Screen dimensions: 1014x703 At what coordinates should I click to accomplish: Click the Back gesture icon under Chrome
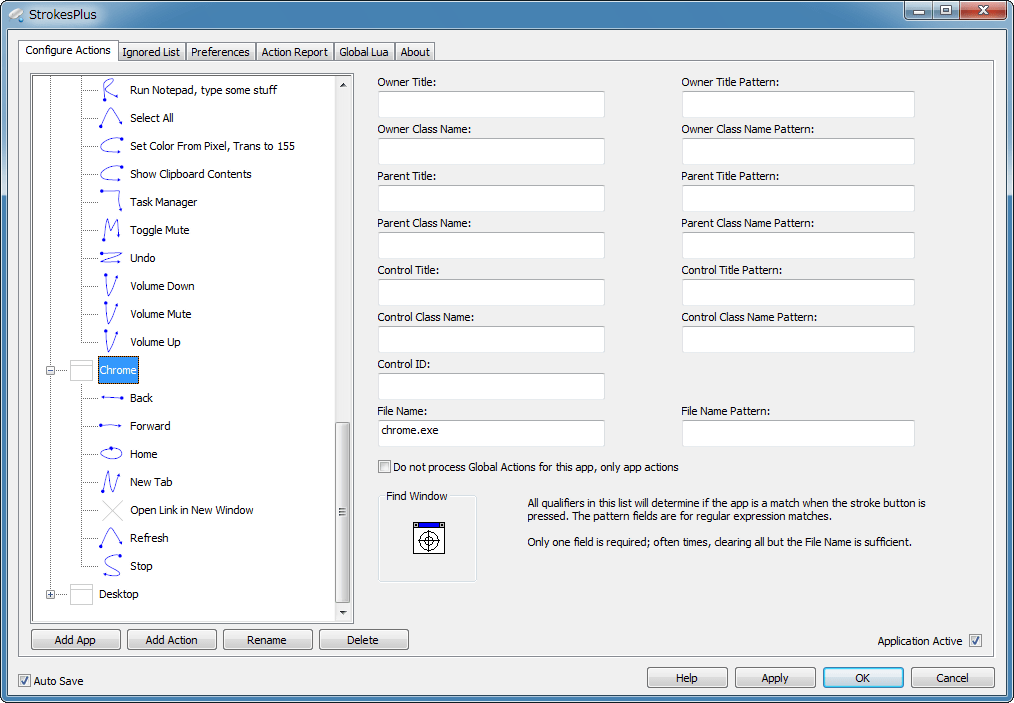click(111, 398)
